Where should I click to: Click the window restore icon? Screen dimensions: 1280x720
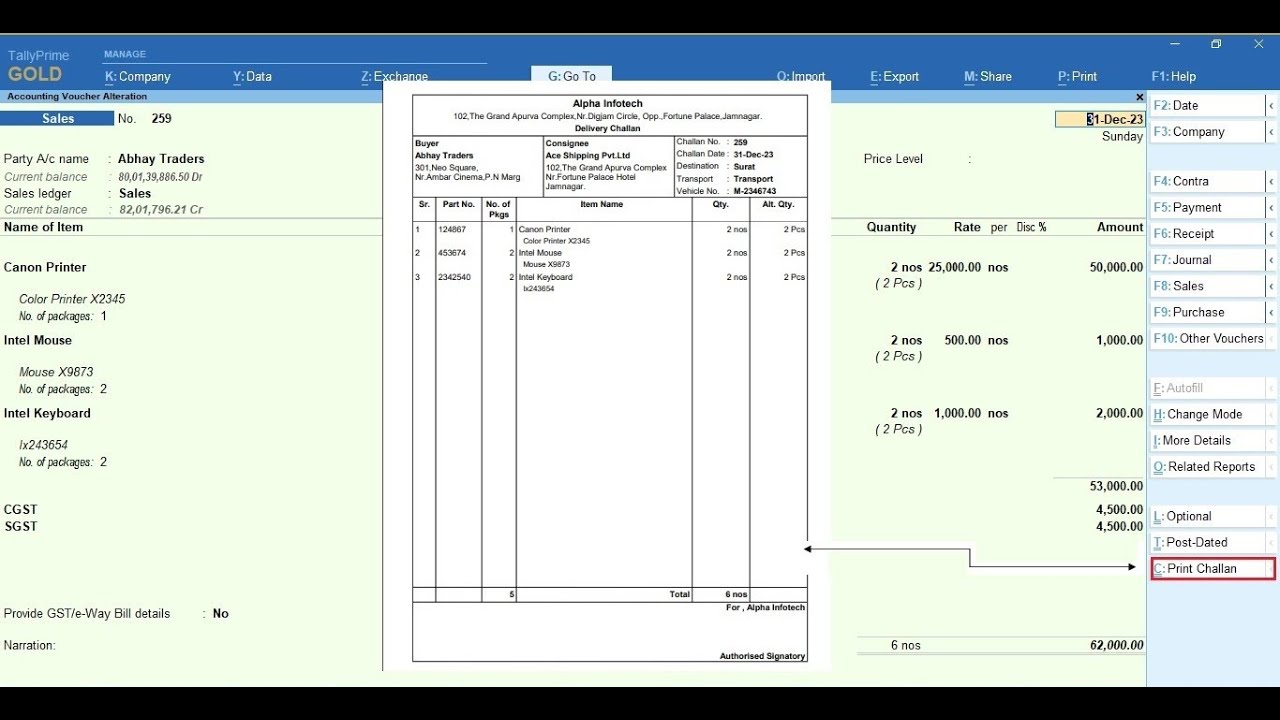pos(1216,44)
